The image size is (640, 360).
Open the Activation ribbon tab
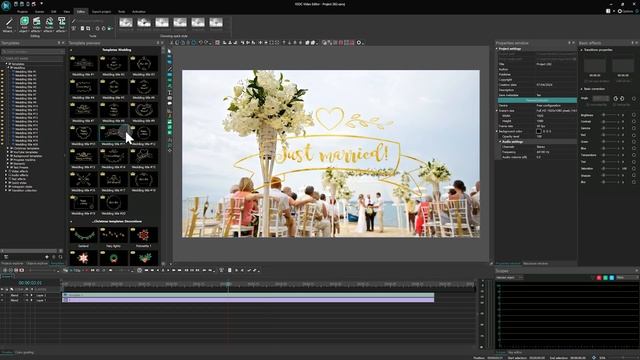pyautogui.click(x=139, y=12)
